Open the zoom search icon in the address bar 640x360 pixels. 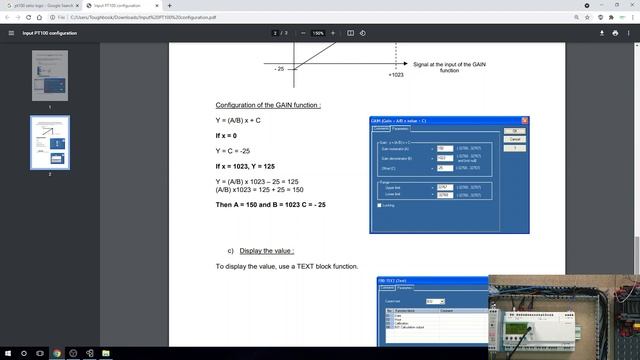576,17
